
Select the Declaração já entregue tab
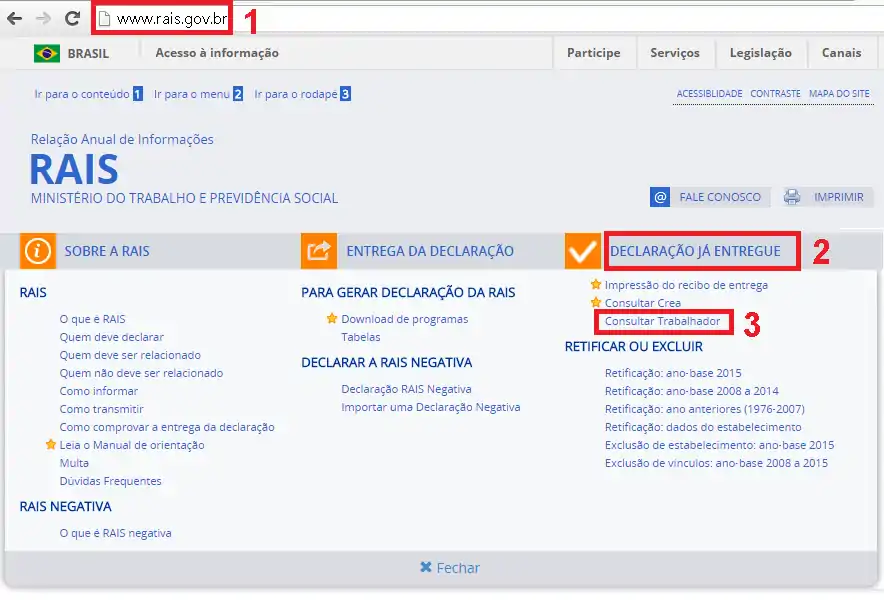click(695, 251)
